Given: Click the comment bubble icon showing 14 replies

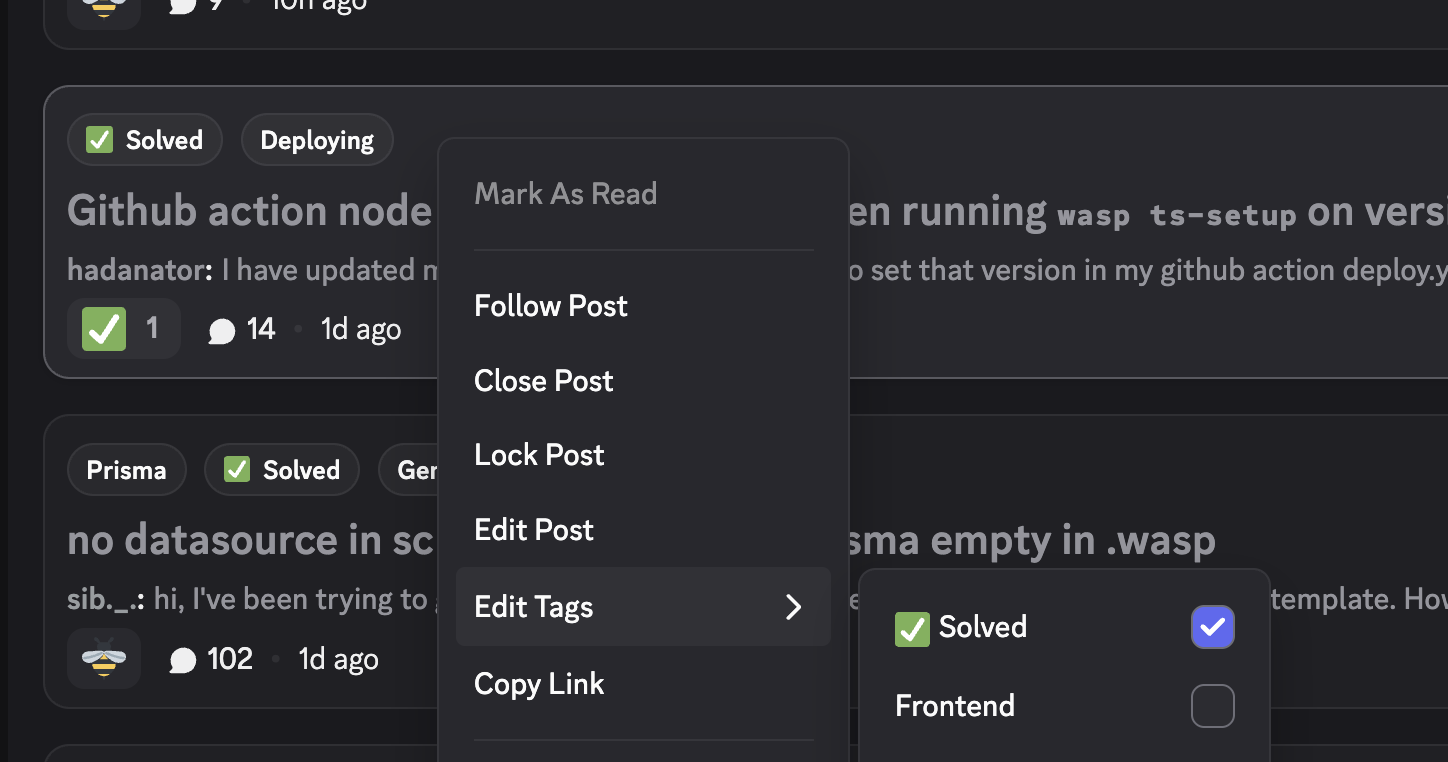Looking at the screenshot, I should [x=221, y=330].
